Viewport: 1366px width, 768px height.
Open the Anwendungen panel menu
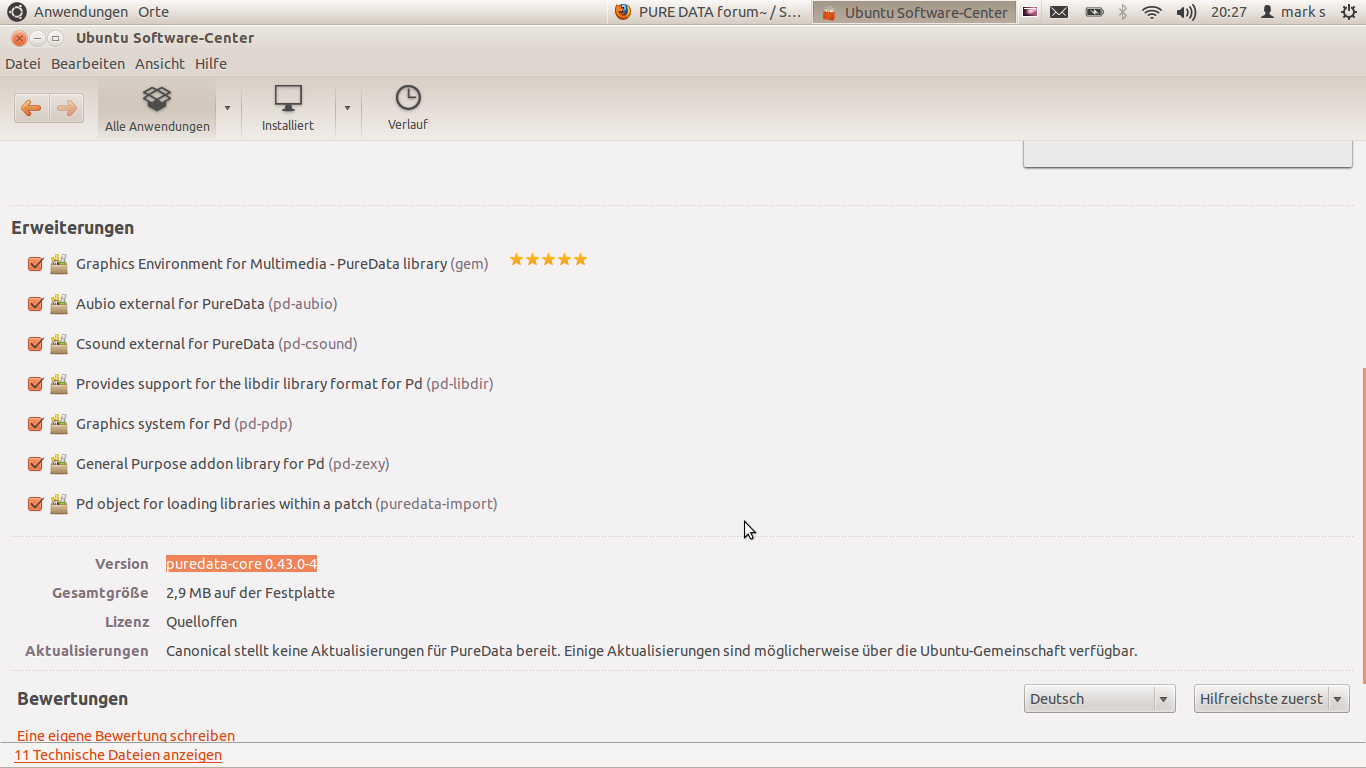point(81,12)
